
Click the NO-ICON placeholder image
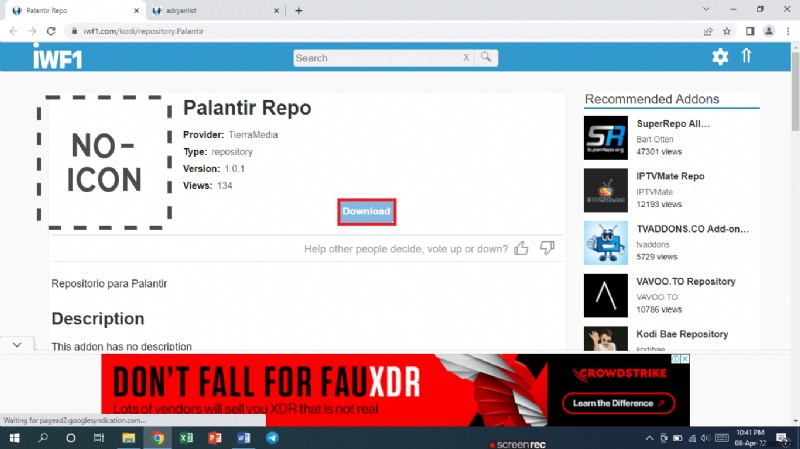click(x=105, y=162)
